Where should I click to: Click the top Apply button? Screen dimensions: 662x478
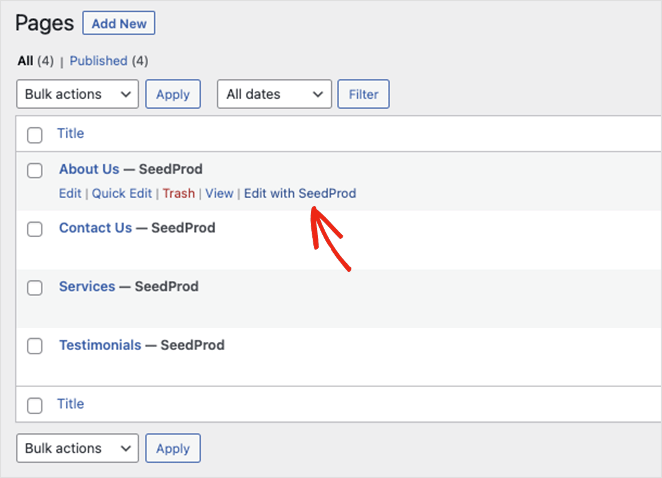pos(173,94)
